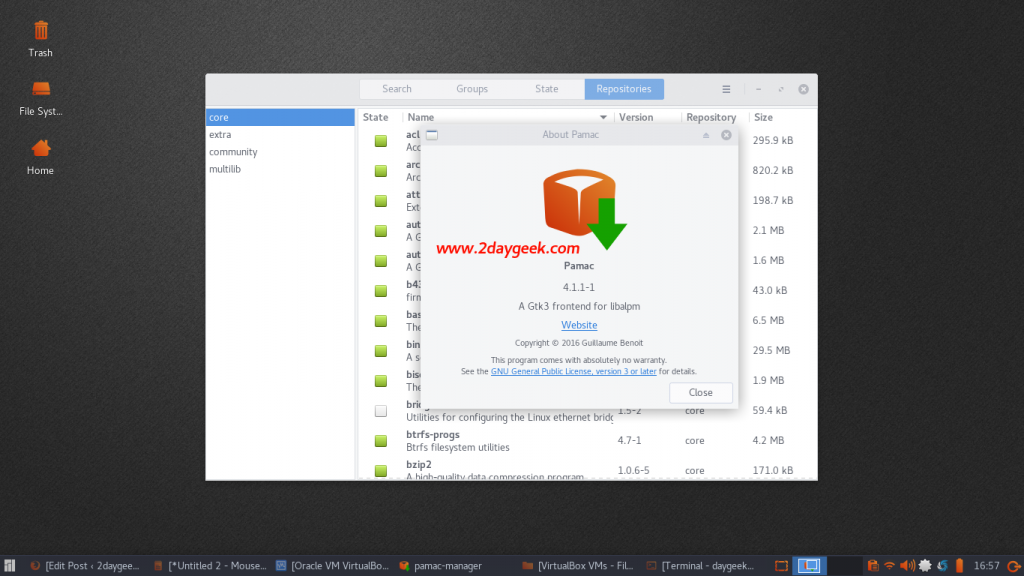Click the battery indicator in the tray
1024x576 pixels.
click(x=958, y=564)
